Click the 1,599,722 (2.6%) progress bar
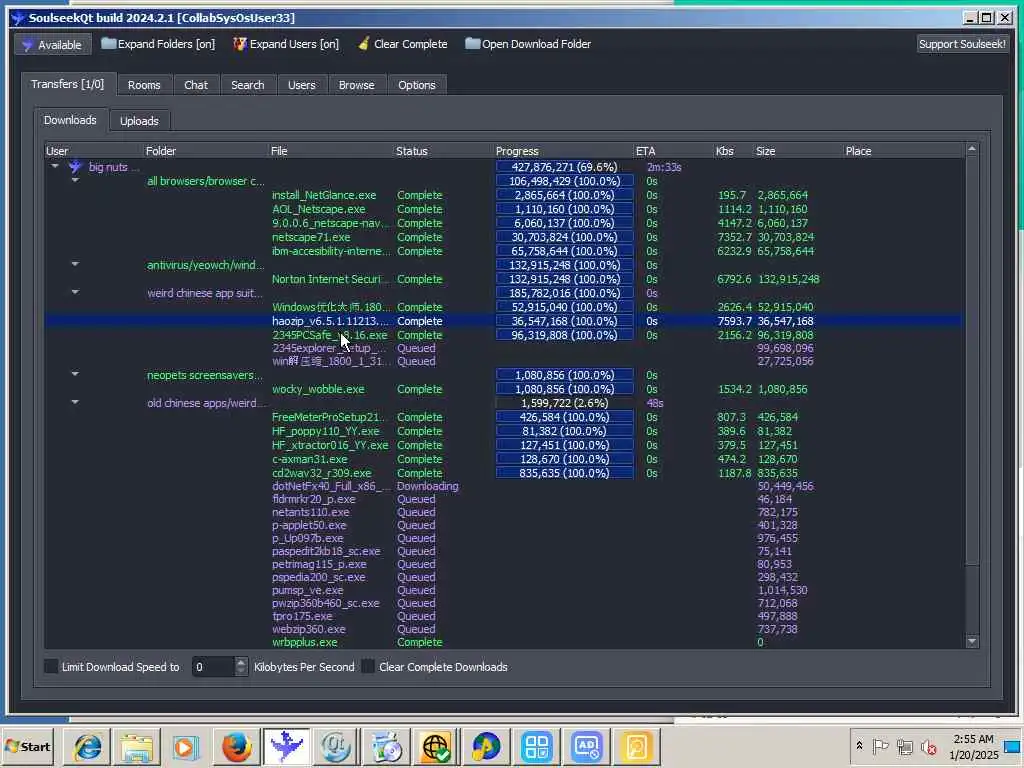 564,403
